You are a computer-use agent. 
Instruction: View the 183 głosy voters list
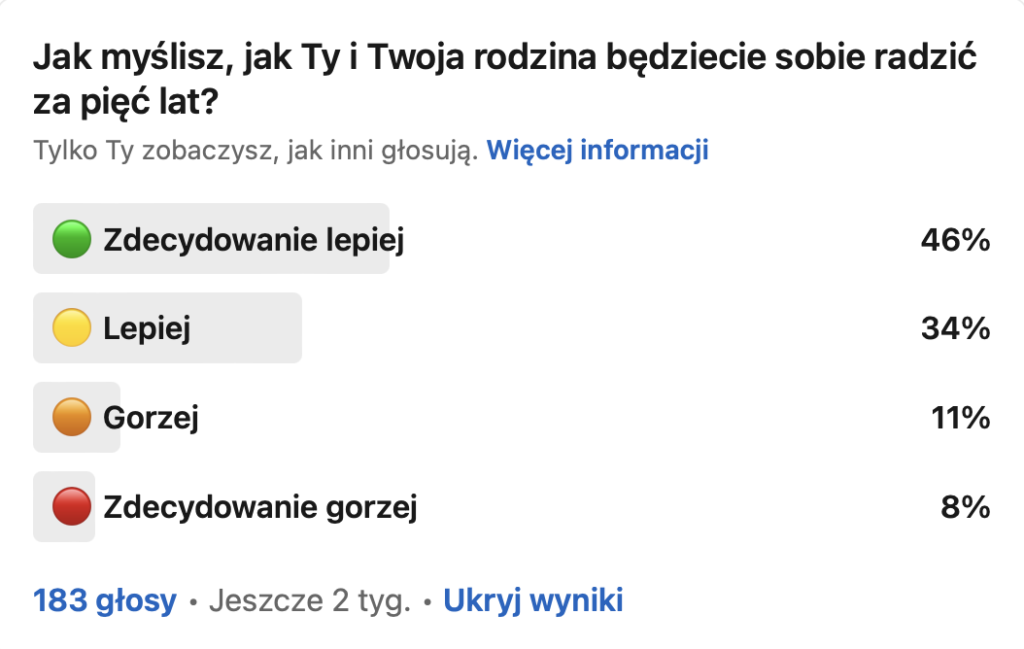click(x=105, y=600)
